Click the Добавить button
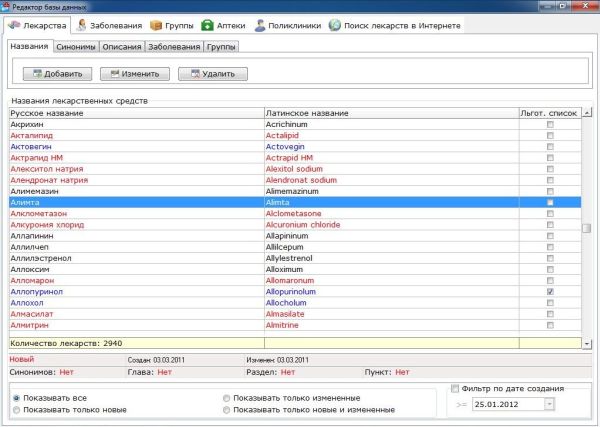Viewport: 600px width, 427px height. [x=57, y=74]
